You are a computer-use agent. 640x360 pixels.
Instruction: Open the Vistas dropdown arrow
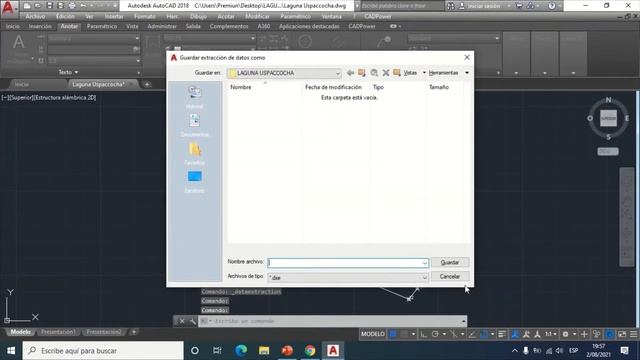(x=424, y=73)
